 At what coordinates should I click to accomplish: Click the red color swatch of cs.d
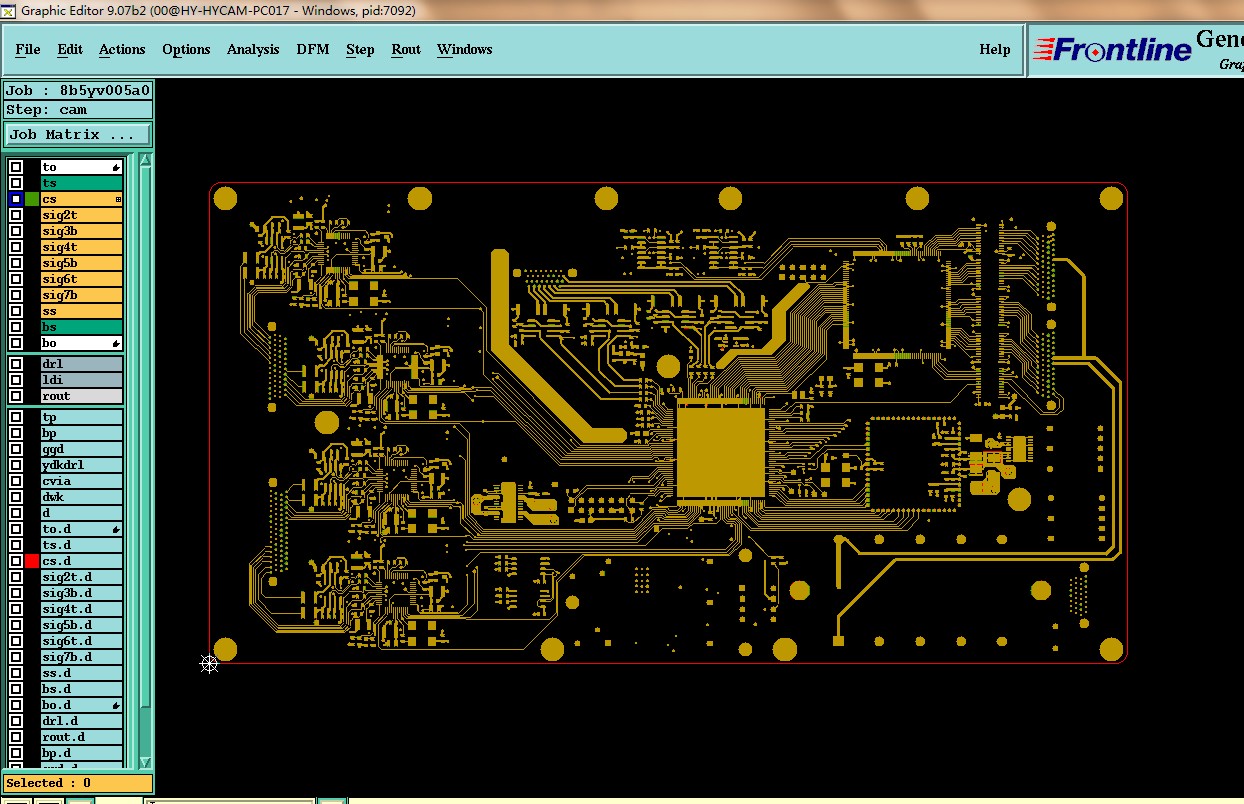pyautogui.click(x=32, y=561)
